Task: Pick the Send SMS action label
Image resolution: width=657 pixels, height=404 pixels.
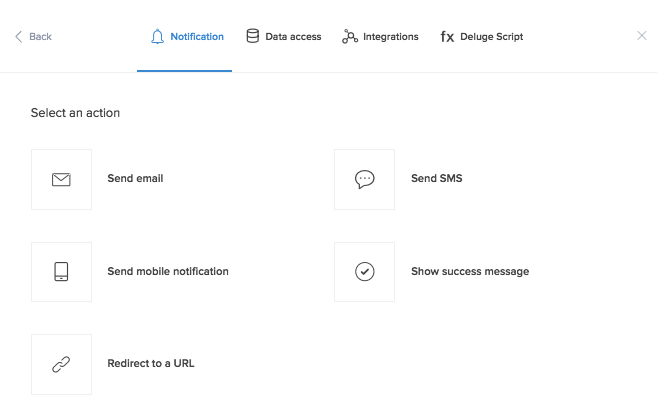Action: pos(437,179)
